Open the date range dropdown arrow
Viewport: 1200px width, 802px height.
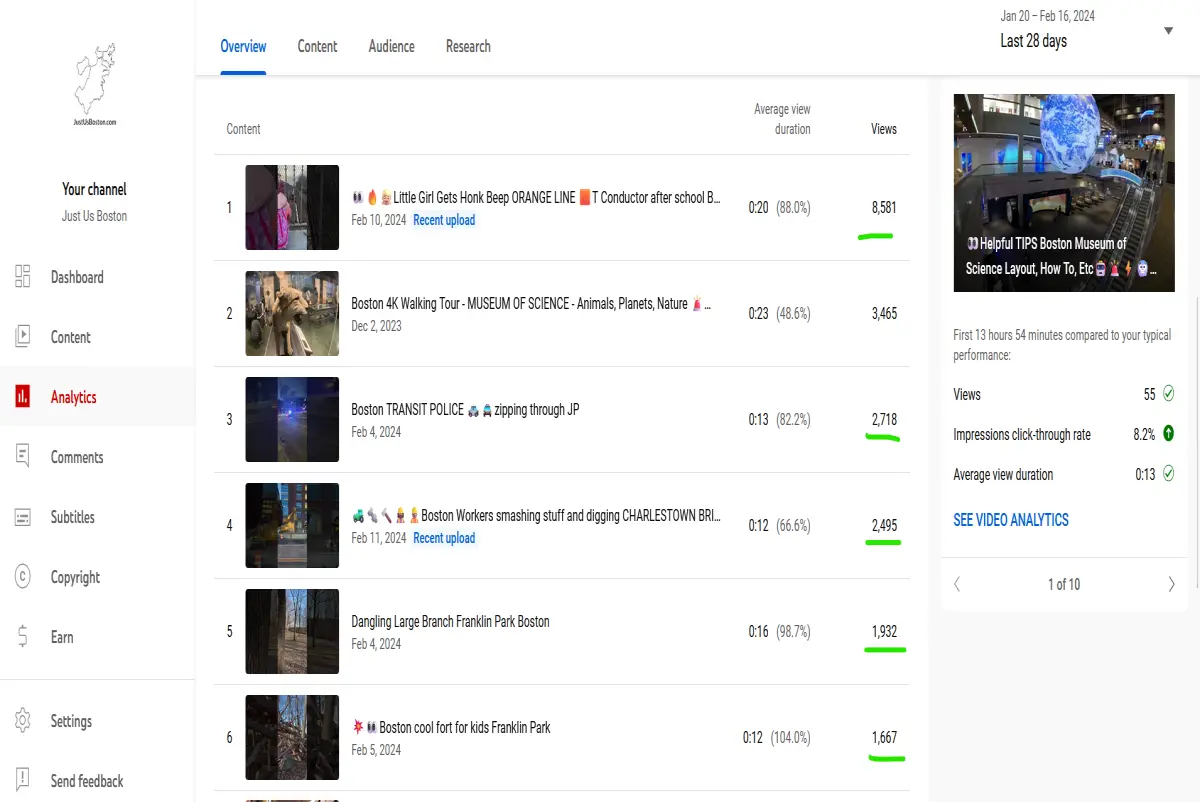[1168, 31]
